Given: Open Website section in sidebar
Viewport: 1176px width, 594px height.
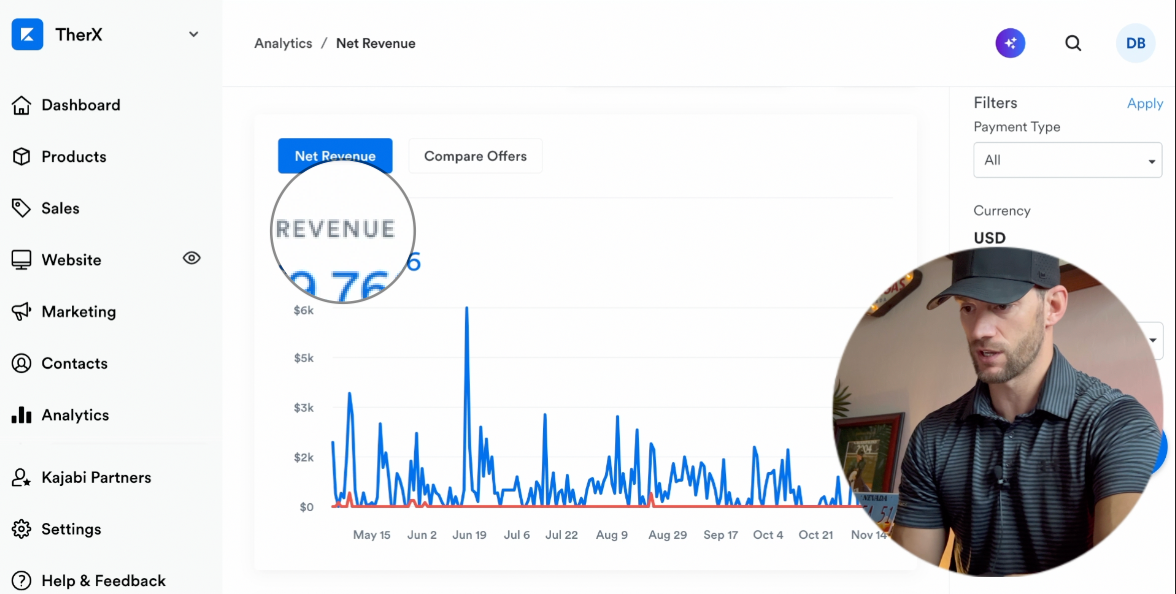Looking at the screenshot, I should (x=71, y=260).
